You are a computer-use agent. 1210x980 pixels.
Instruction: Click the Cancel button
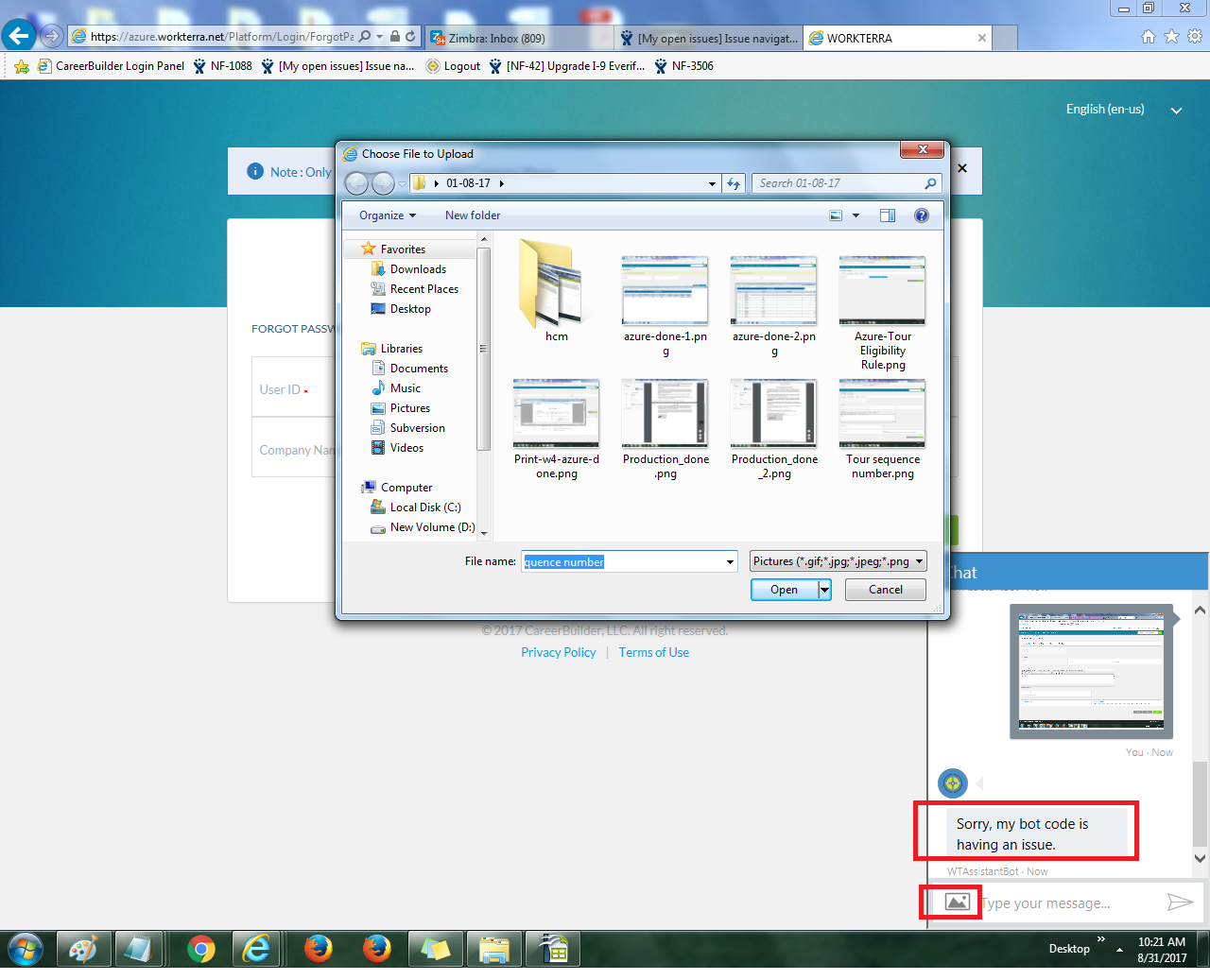(885, 589)
